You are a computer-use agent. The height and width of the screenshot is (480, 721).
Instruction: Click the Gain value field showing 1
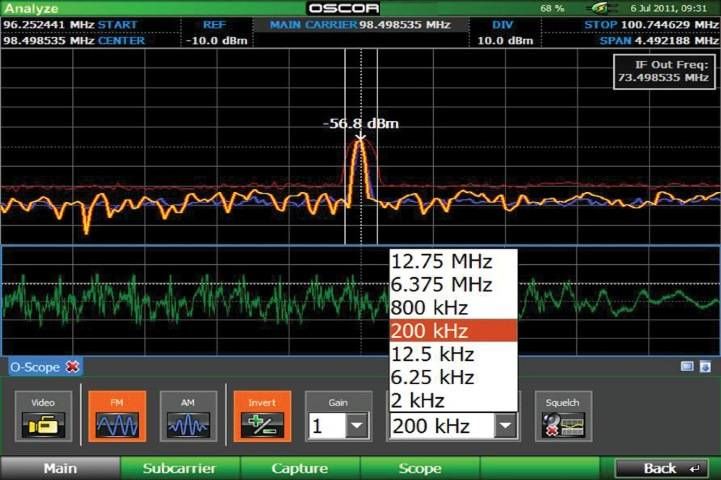coord(327,426)
